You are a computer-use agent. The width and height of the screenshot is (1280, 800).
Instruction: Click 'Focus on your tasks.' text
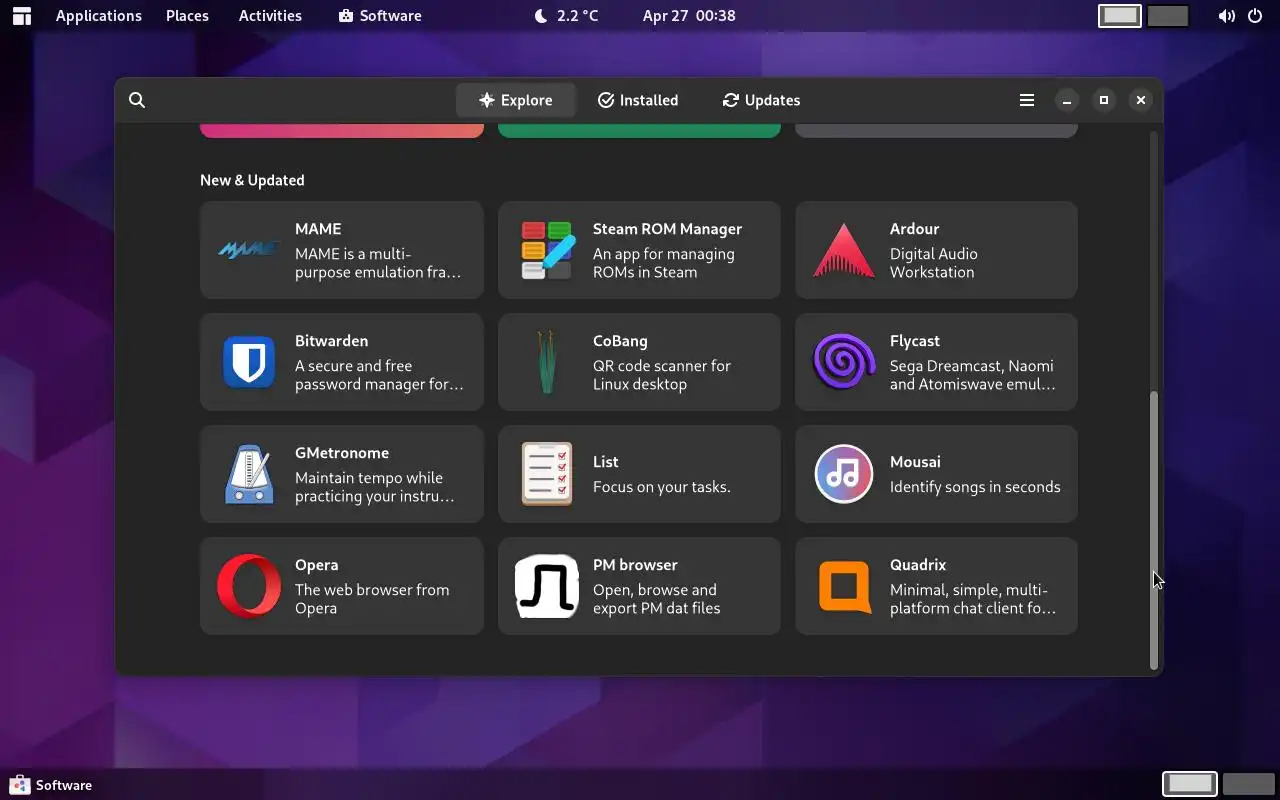(x=662, y=487)
